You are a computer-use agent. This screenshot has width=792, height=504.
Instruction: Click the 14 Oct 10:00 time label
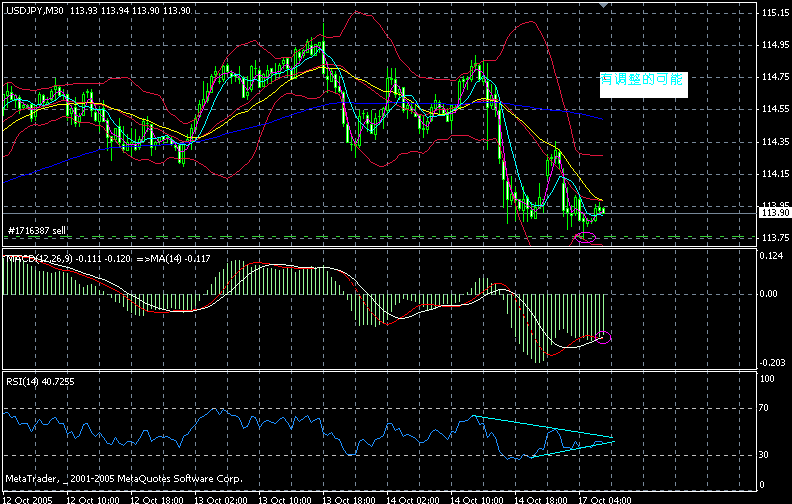[477, 500]
